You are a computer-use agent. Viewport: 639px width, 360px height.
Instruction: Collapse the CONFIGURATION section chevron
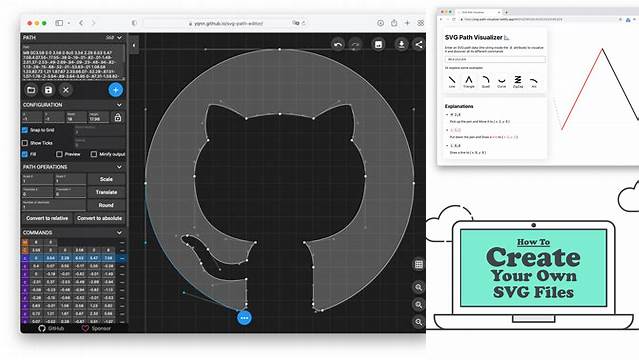119,105
